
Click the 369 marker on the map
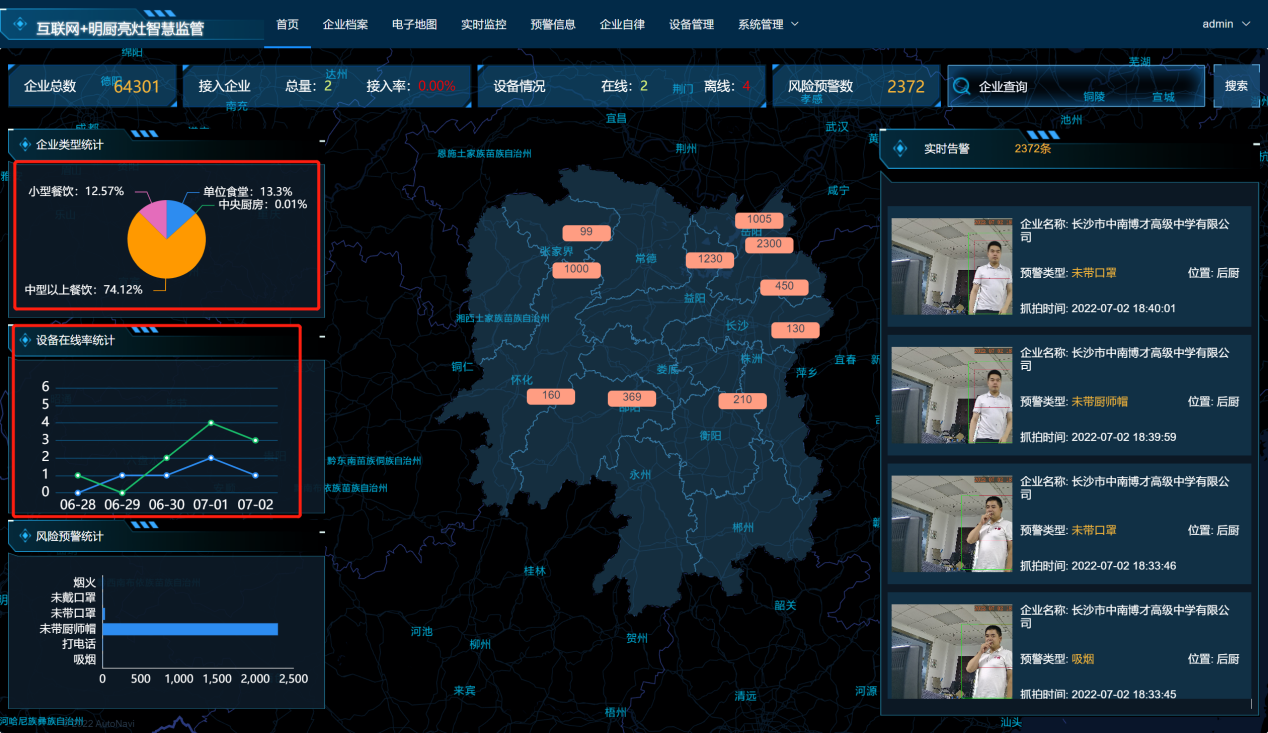[x=632, y=398]
